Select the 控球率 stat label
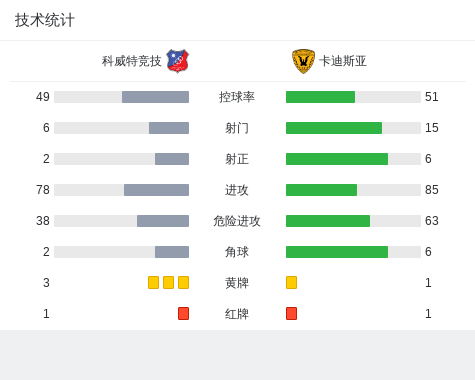Image resolution: width=475 pixels, height=380 pixels. pos(237,97)
